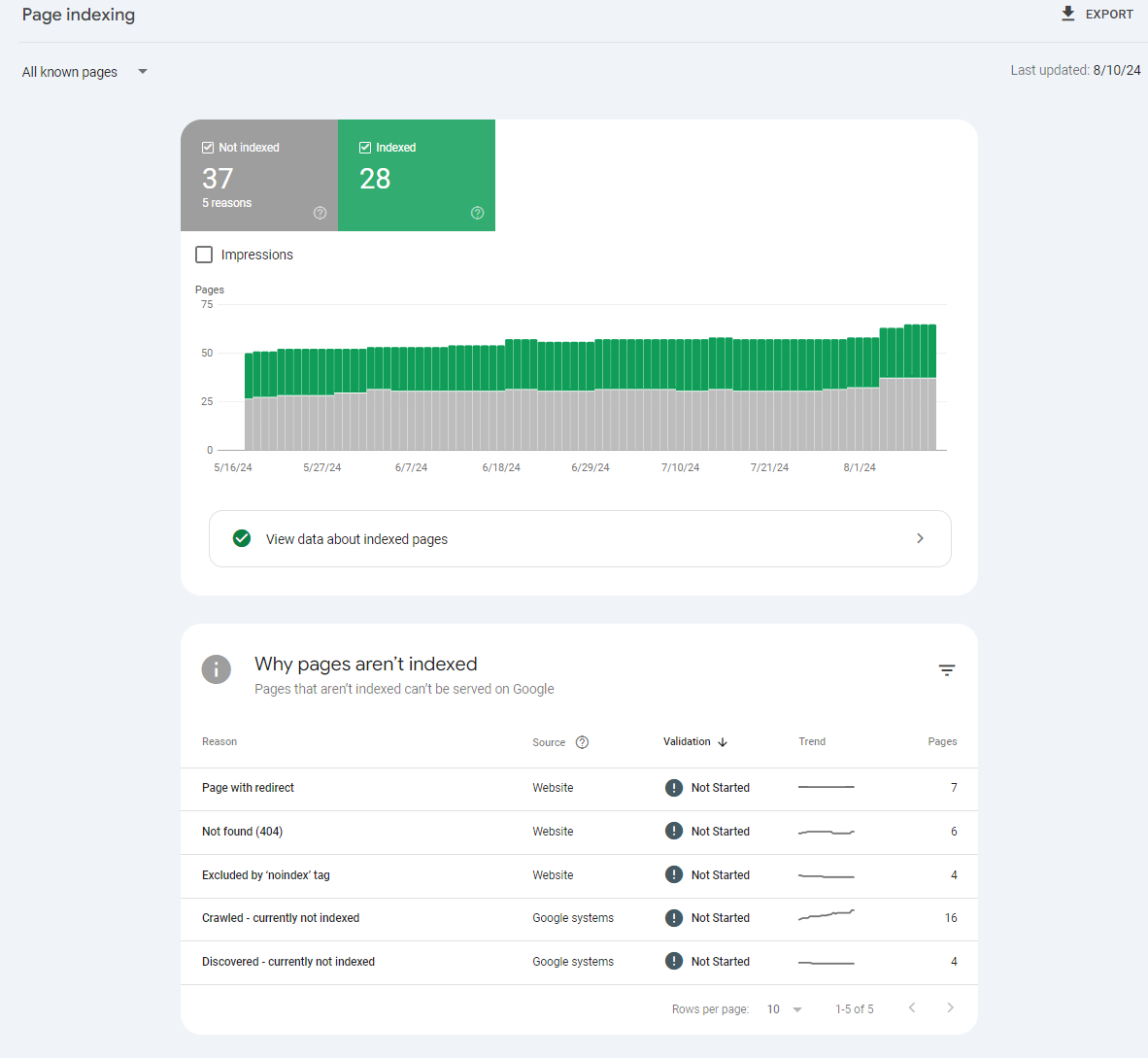This screenshot has height=1058, width=1148.
Task: Click the 1-5 of 5 pagination text
Action: pos(855,1009)
